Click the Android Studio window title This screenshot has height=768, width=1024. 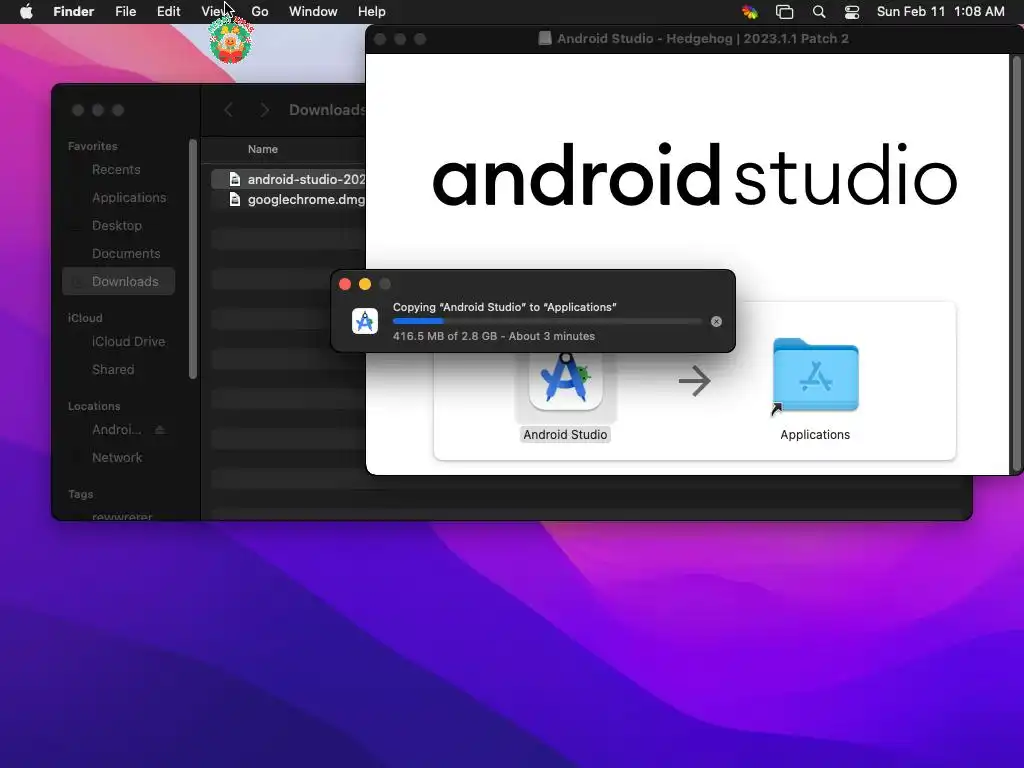[703, 39]
